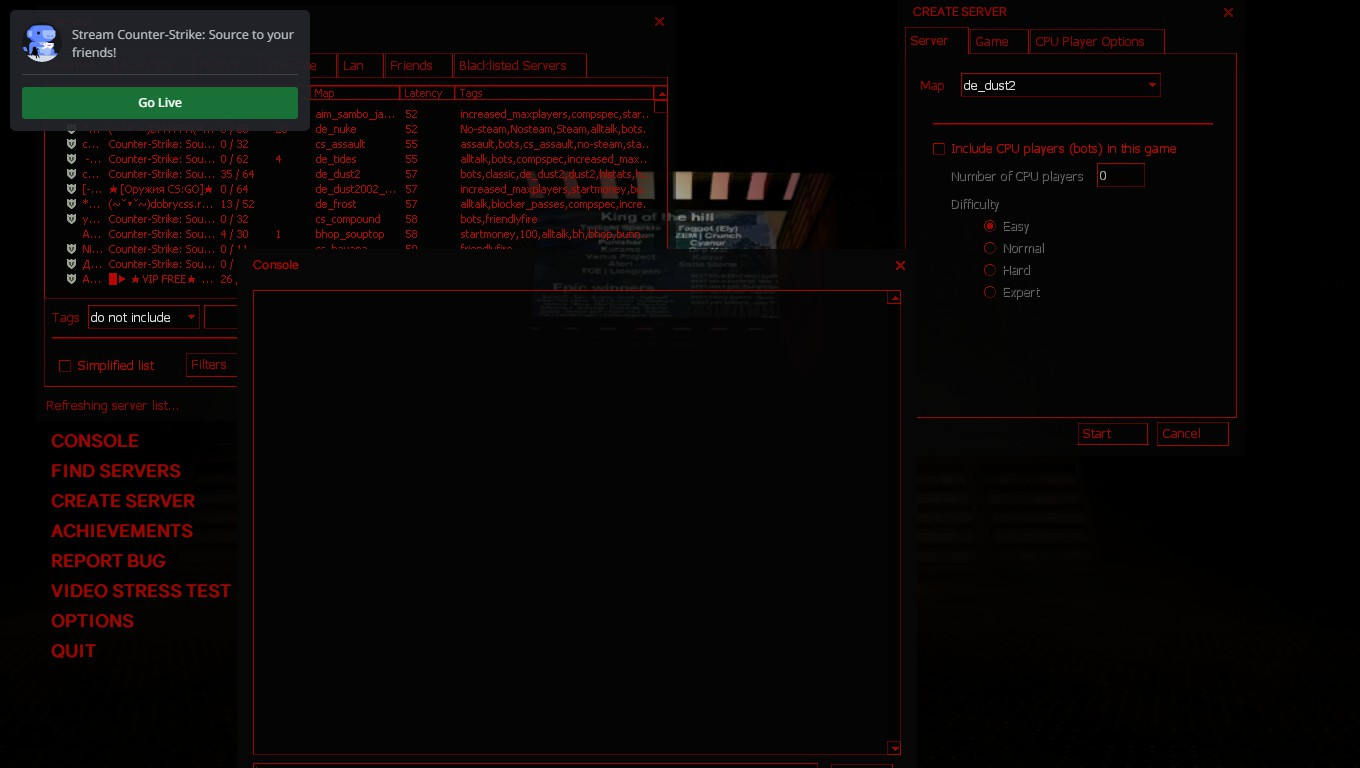Image resolution: width=1360 pixels, height=768 pixels.
Task: Select the Server tab in Create Server
Action: point(937,41)
